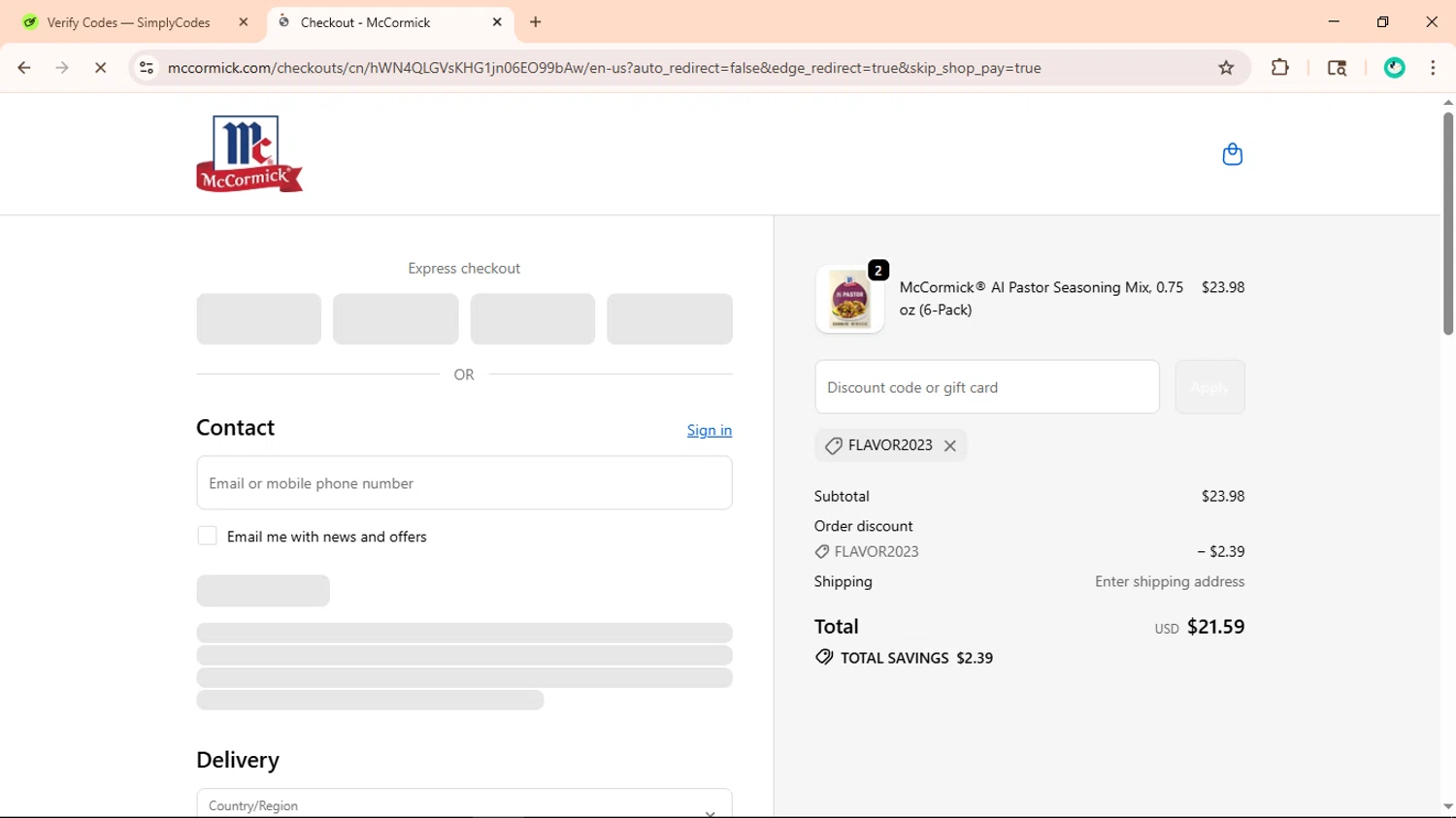
Task: Click the vertical page scrollbar
Action: [x=1447, y=223]
